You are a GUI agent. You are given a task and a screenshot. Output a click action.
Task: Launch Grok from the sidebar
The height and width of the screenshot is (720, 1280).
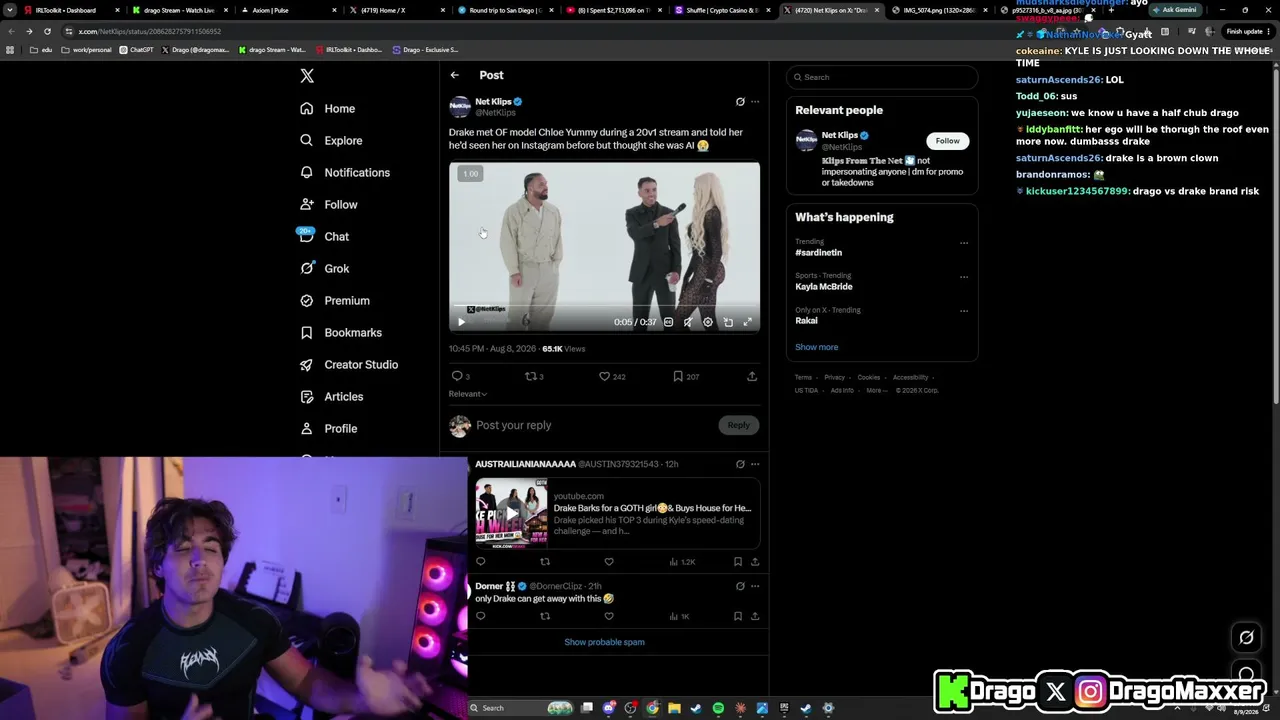(324, 268)
